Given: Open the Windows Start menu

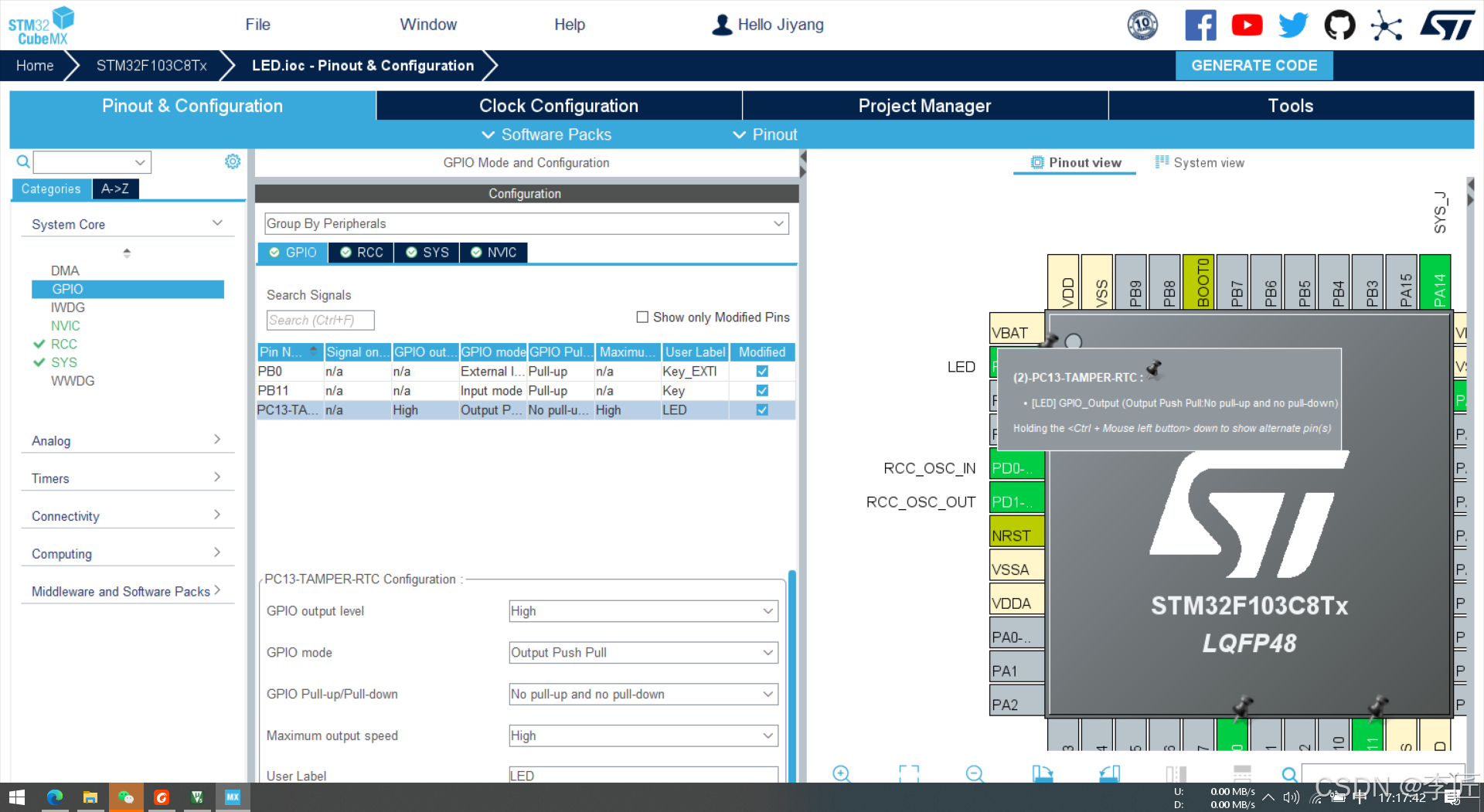Looking at the screenshot, I should (x=17, y=797).
